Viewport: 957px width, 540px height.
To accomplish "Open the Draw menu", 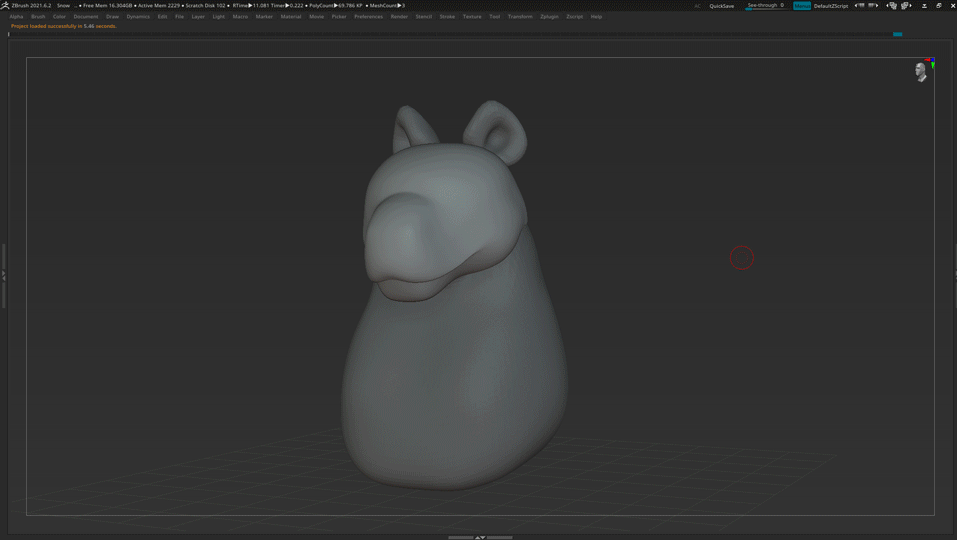I will click(x=112, y=16).
